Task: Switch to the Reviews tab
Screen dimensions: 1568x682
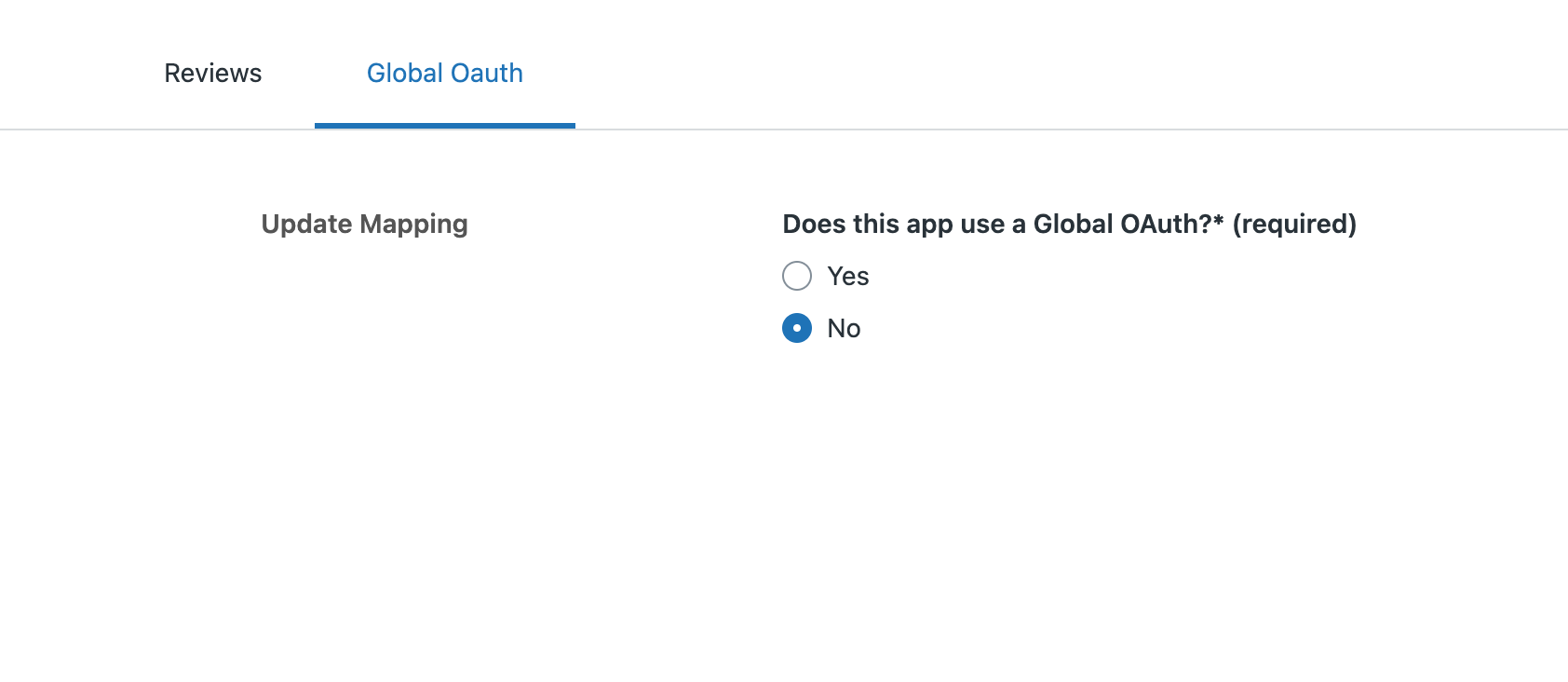Action: (x=212, y=73)
